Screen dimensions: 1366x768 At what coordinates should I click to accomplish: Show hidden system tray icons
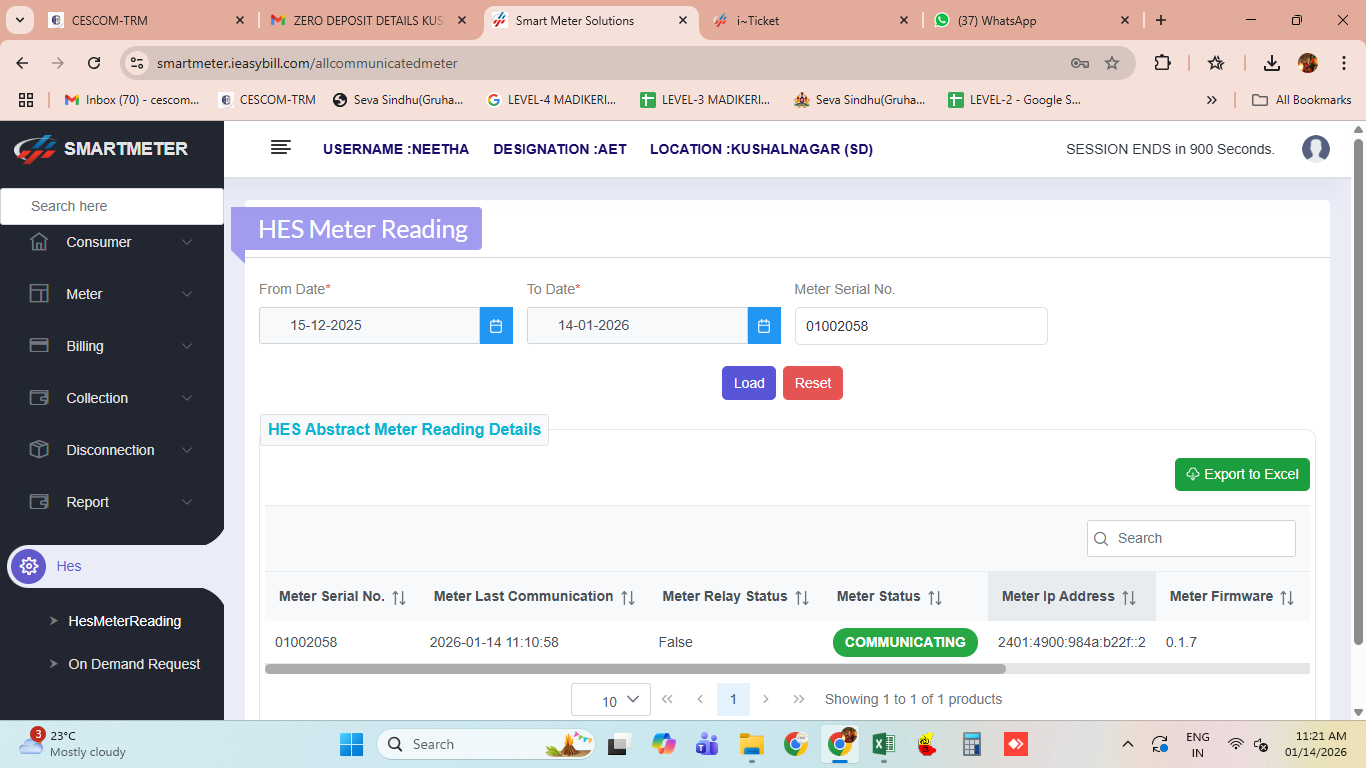(1128, 745)
